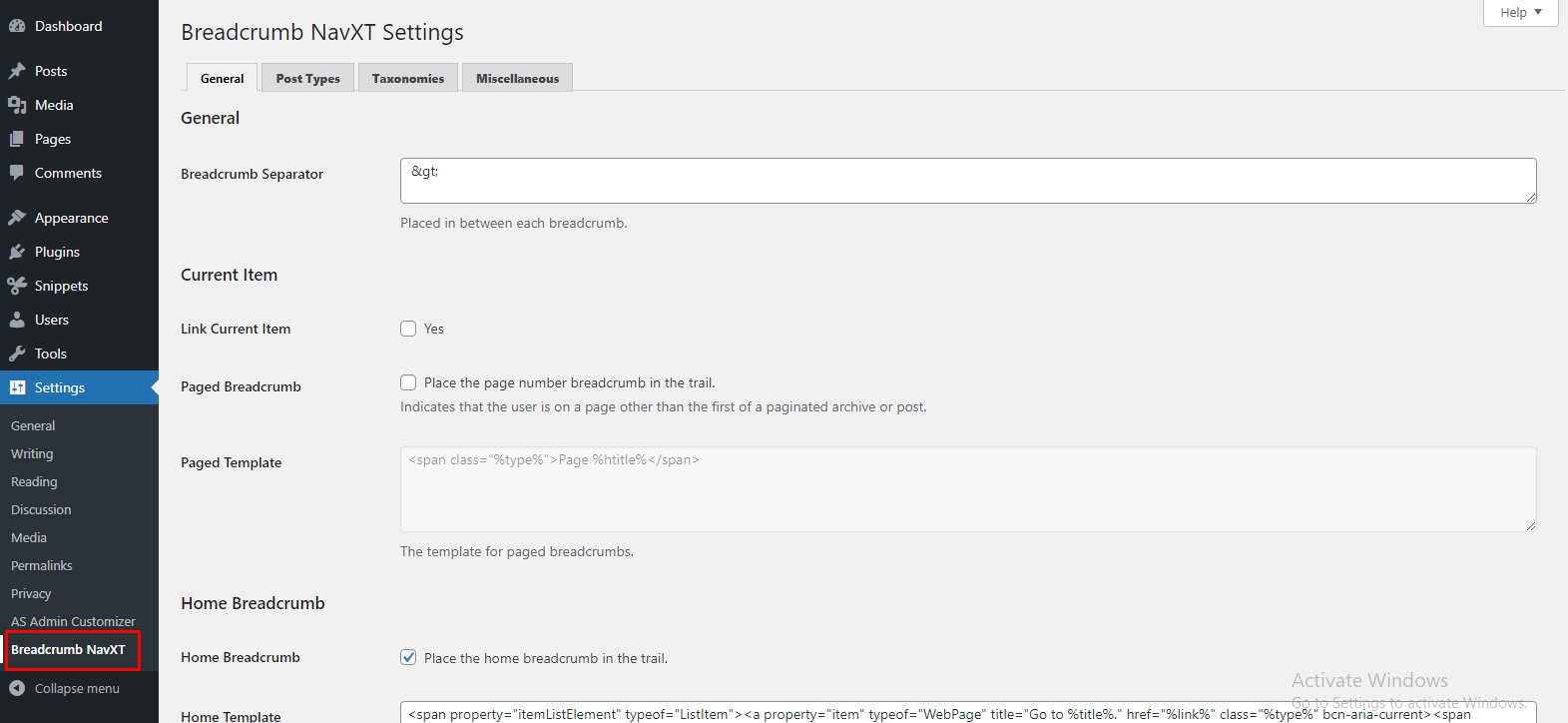Click the Snippets scissors icon
Image resolution: width=1568 pixels, height=723 pixels.
point(17,286)
